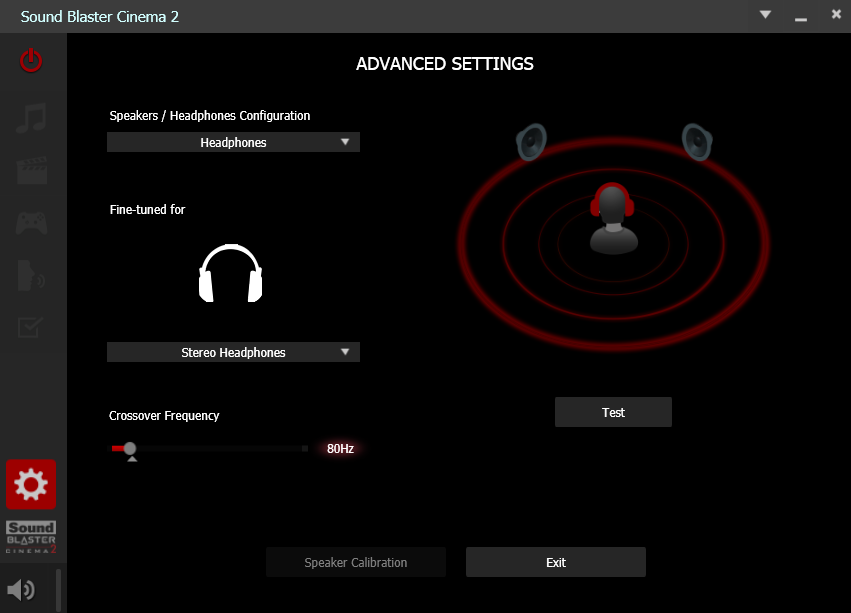851x613 pixels.
Task: Mute using the volume speaker icon
Action: point(21,590)
